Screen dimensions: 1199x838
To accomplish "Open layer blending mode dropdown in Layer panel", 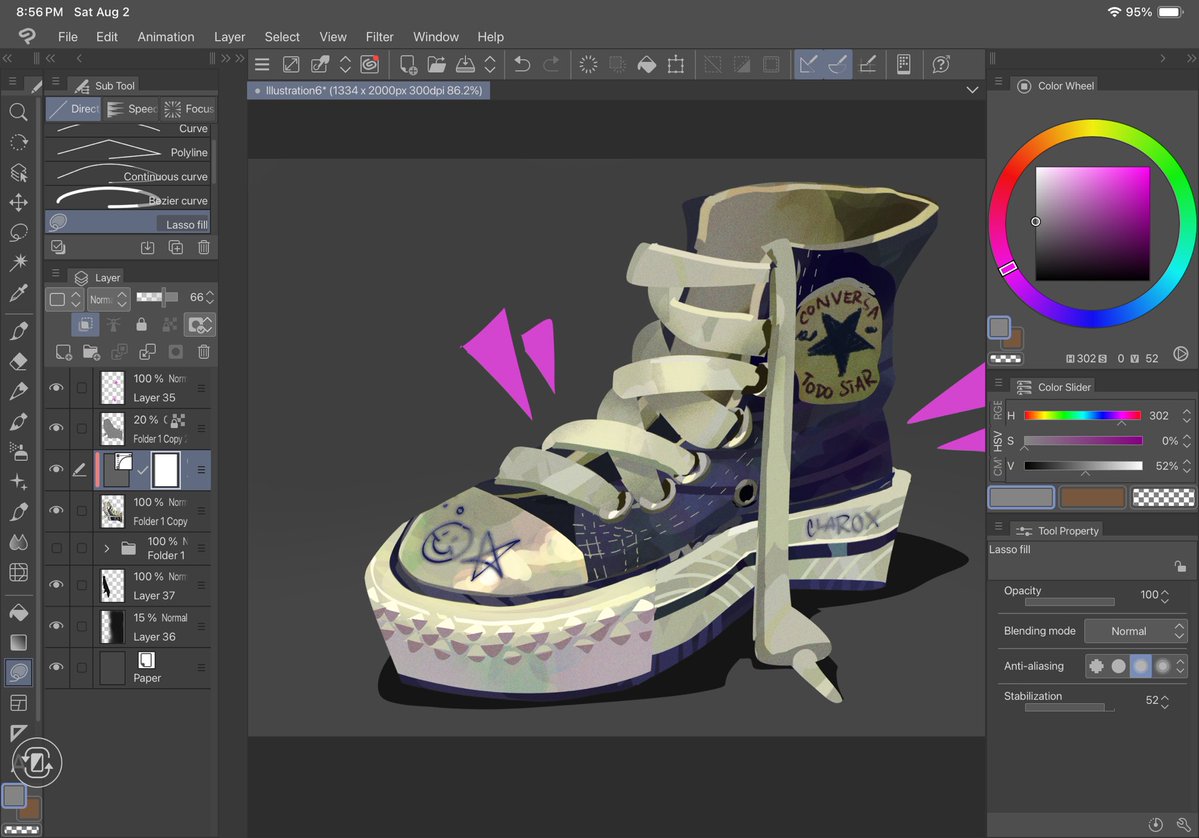I will click(x=107, y=299).
